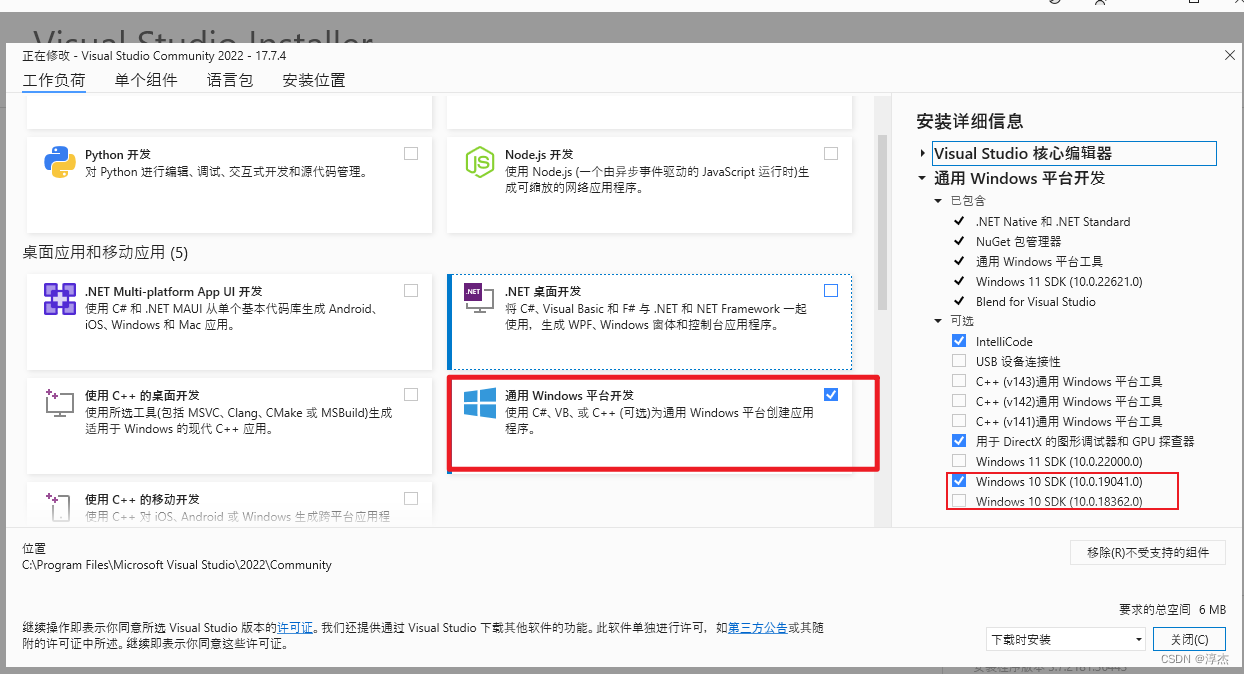Viewport: 1244px width, 674px height.
Task: Open the 下载时安装 install mode dropdown
Action: click(x=1066, y=639)
